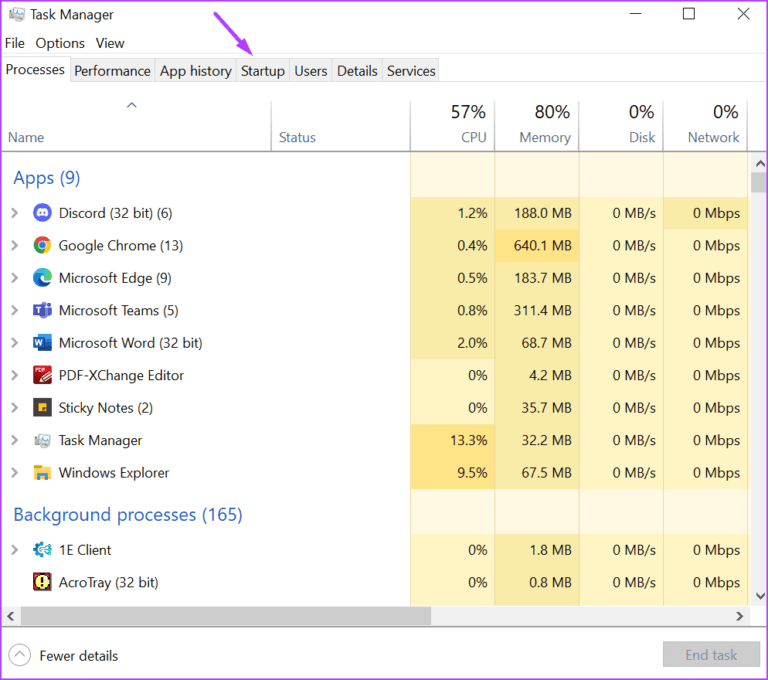Click the Google Chrome icon
This screenshot has height=680, width=768.
click(x=42, y=245)
